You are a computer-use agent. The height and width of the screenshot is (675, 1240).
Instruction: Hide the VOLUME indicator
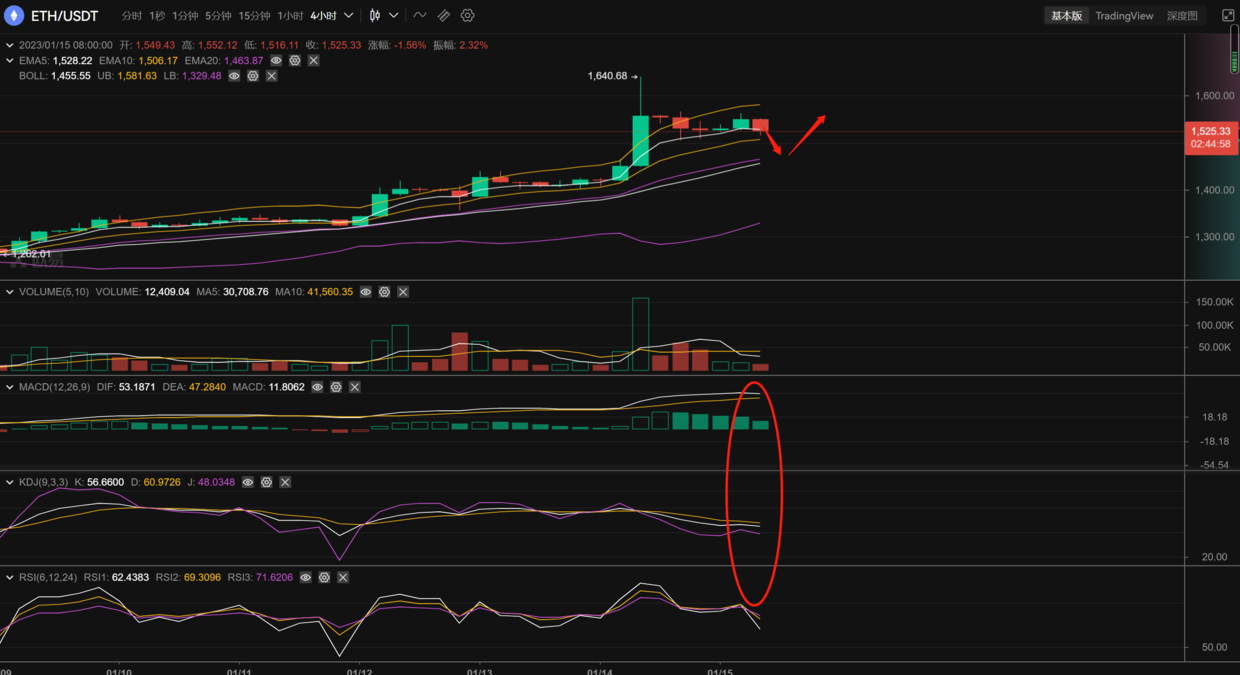[366, 292]
